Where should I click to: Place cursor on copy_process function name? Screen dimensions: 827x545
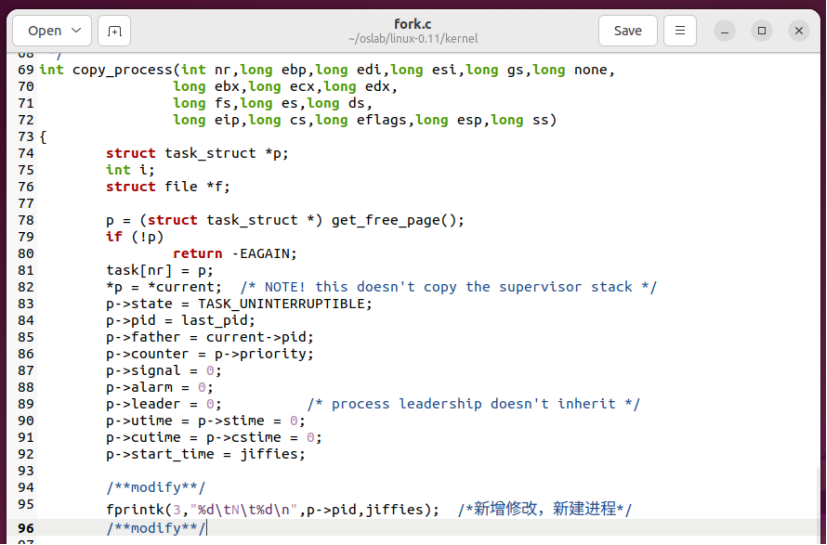[x=122, y=70]
